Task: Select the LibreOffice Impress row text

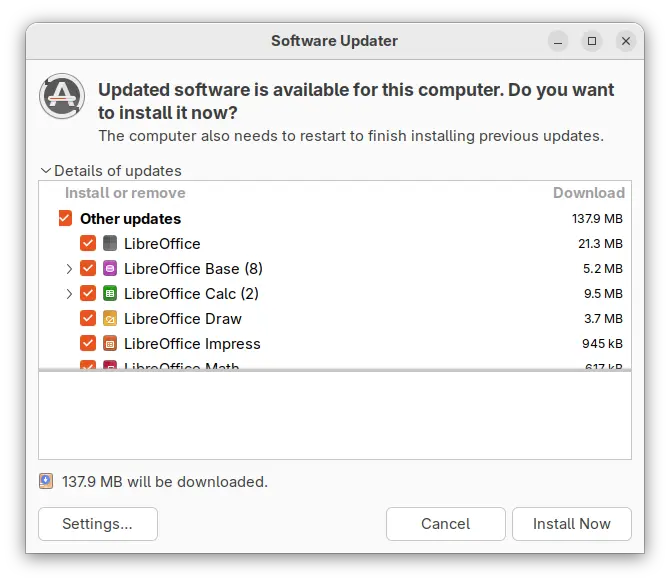Action: pos(192,344)
